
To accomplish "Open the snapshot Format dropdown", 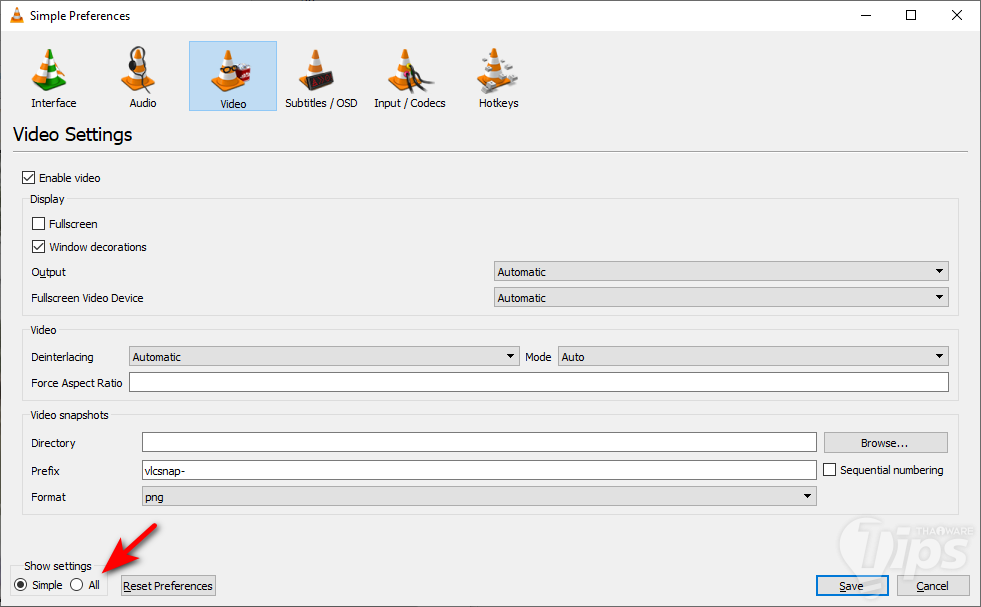I will 479,497.
